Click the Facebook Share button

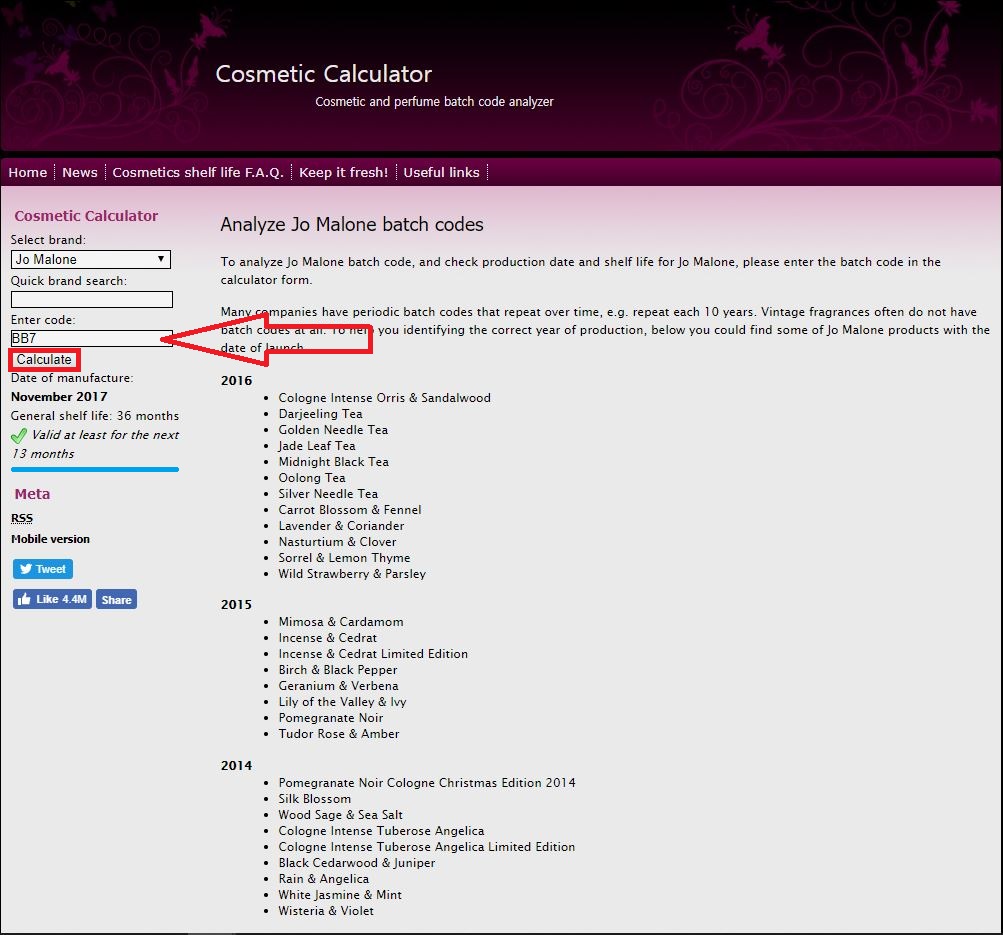click(x=116, y=599)
